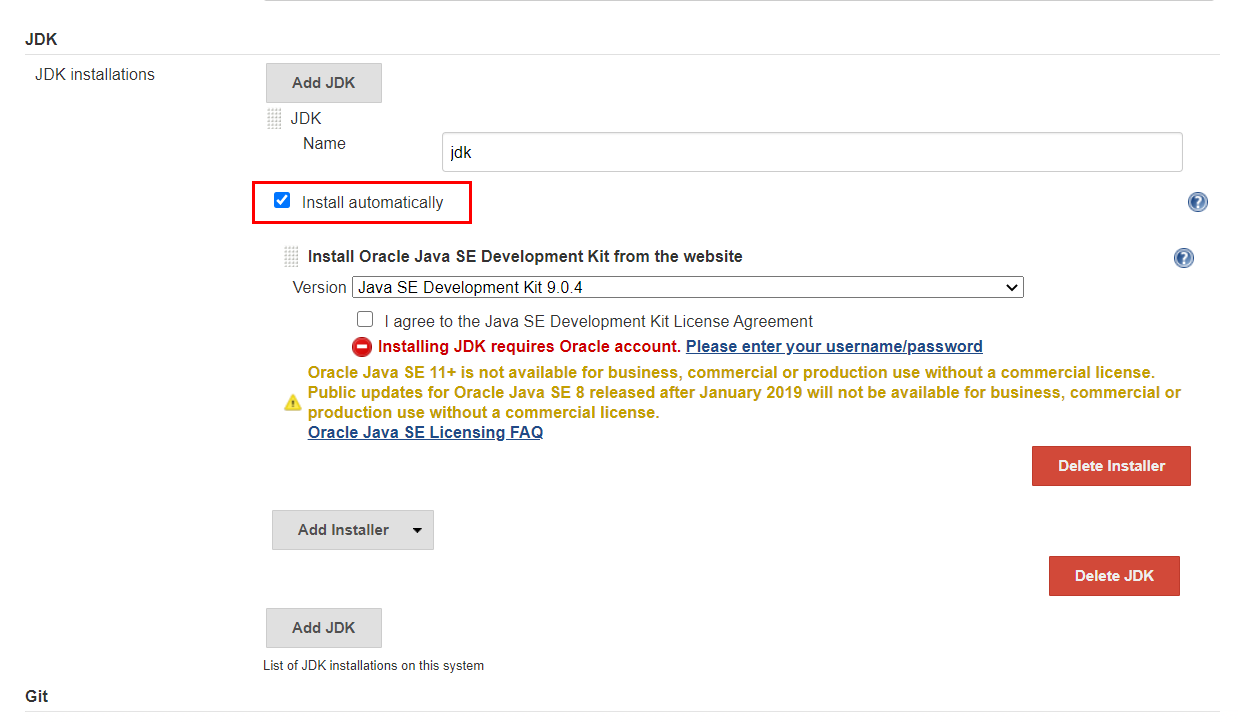Open help for Oracle JDK installer
Screen dimensions: 1238x722
[x=1183, y=258]
